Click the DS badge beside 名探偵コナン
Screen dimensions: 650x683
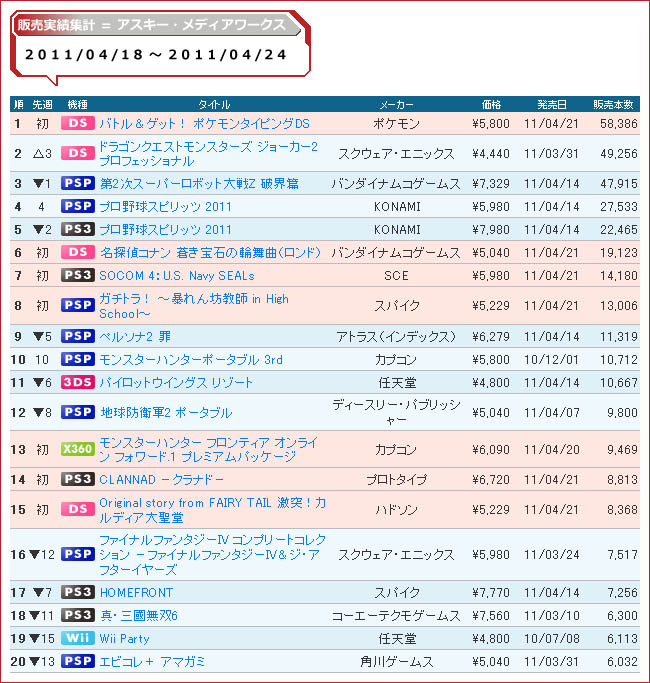click(78, 253)
